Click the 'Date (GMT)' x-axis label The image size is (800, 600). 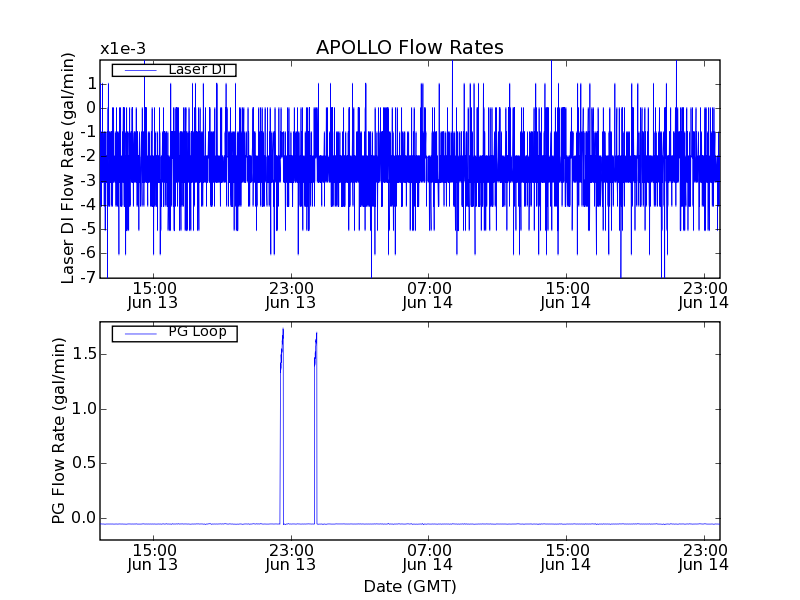(x=410, y=586)
